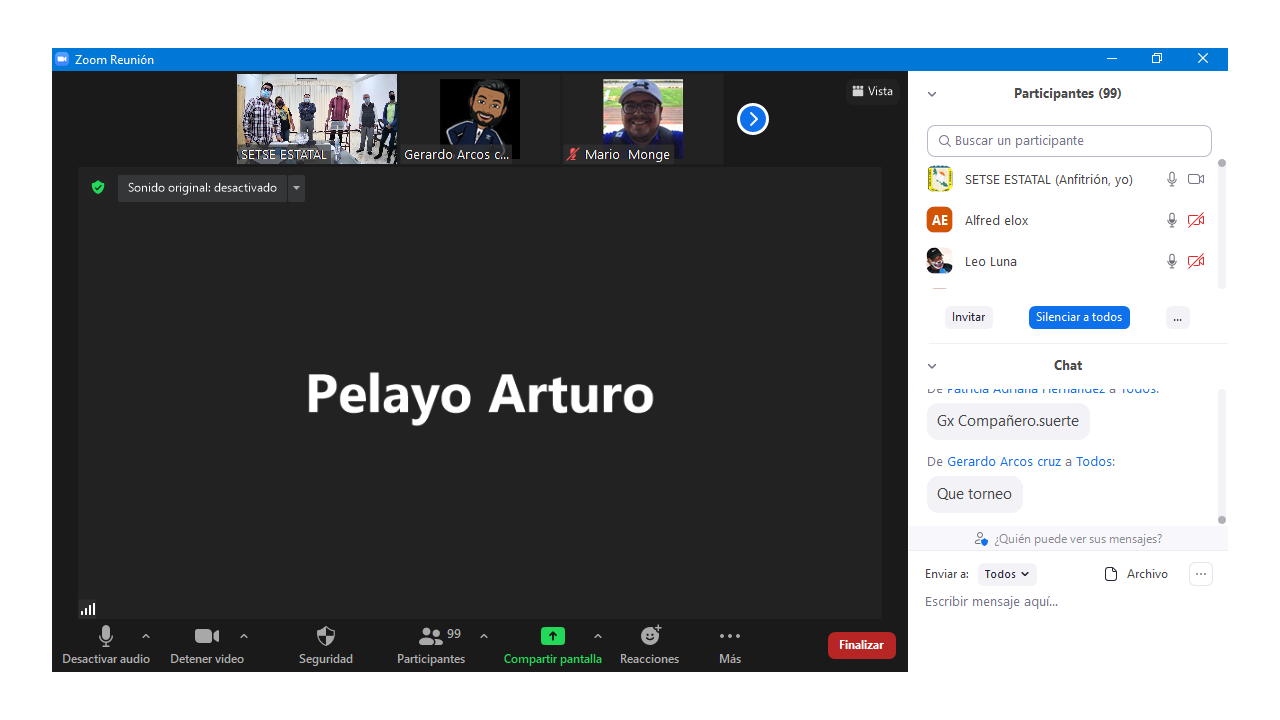
Task: Select the SETSE ESTATAL video thumbnail
Action: click(317, 119)
